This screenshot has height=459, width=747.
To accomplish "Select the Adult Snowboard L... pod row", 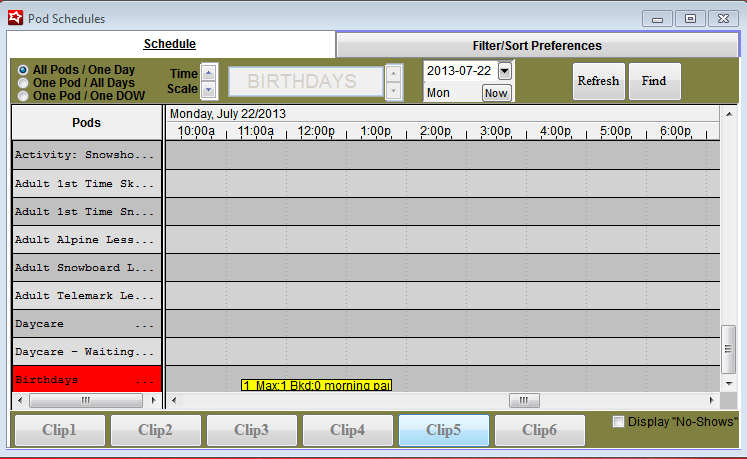I will 87,268.
